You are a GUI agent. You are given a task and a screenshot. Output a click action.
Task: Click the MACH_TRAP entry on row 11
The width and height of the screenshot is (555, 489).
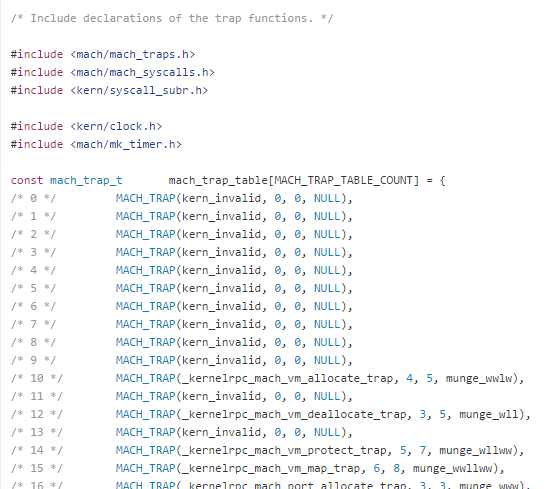(234, 396)
